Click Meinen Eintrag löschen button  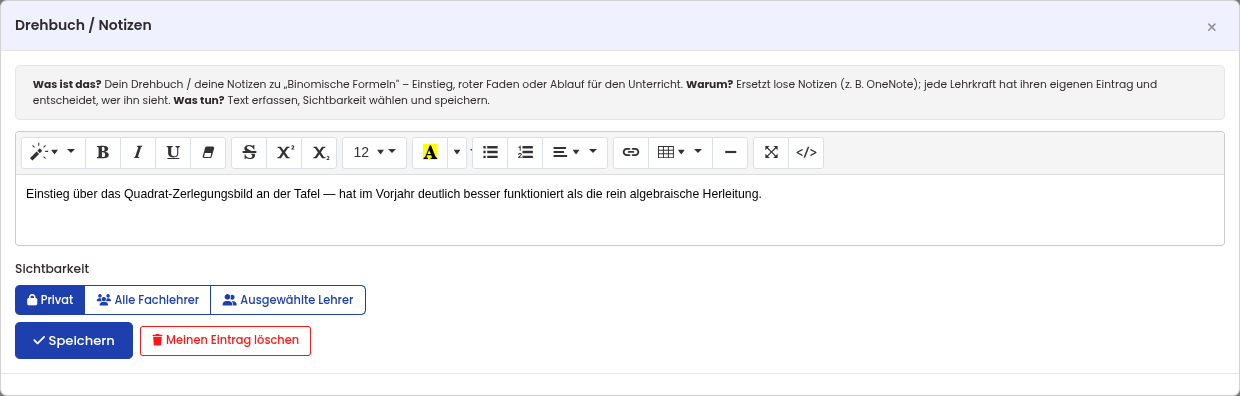225,340
